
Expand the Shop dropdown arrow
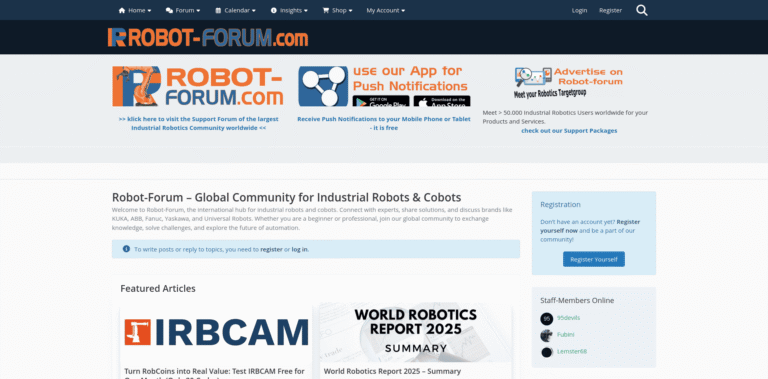pos(350,11)
